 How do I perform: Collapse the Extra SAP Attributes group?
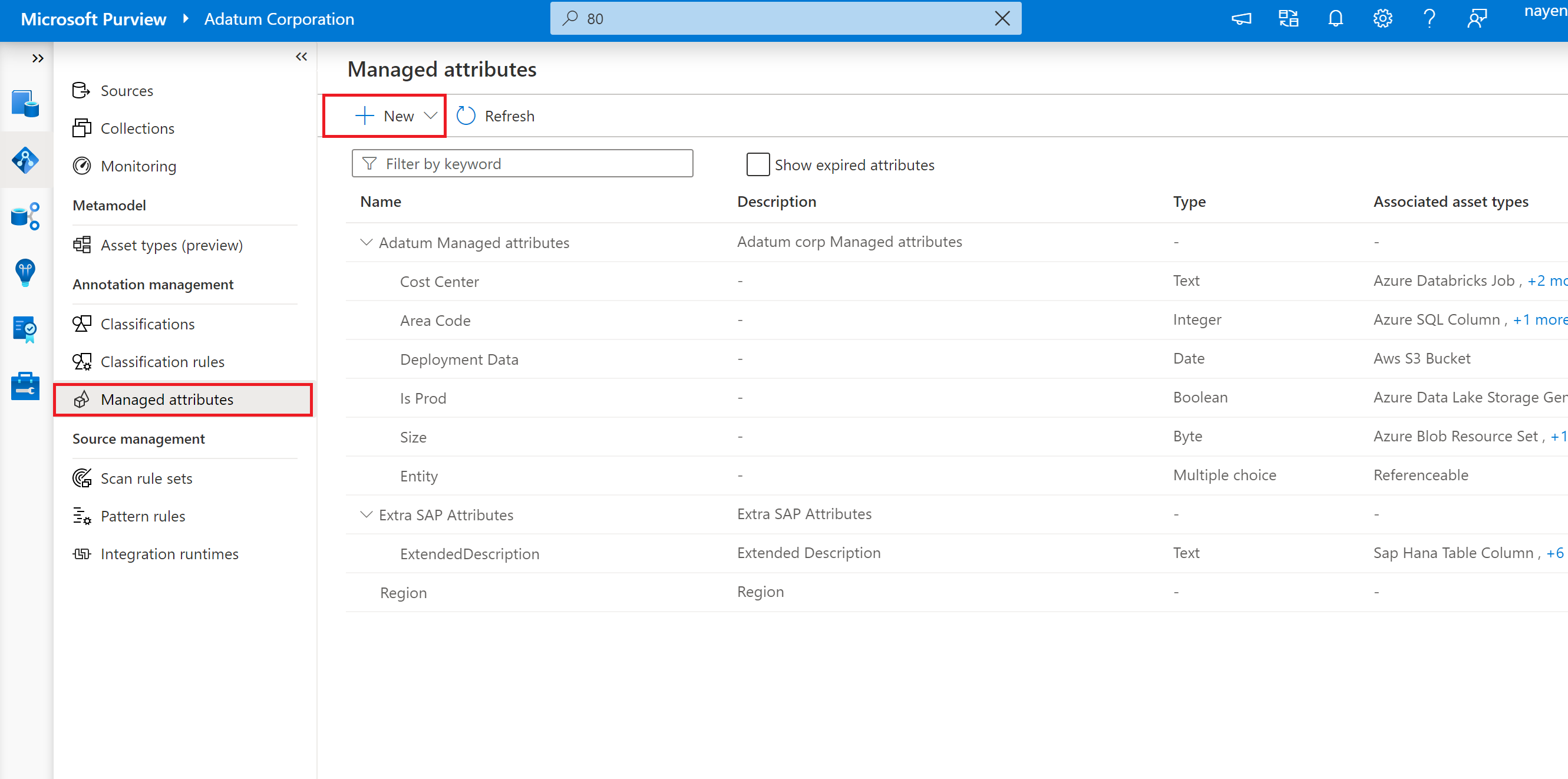point(366,514)
